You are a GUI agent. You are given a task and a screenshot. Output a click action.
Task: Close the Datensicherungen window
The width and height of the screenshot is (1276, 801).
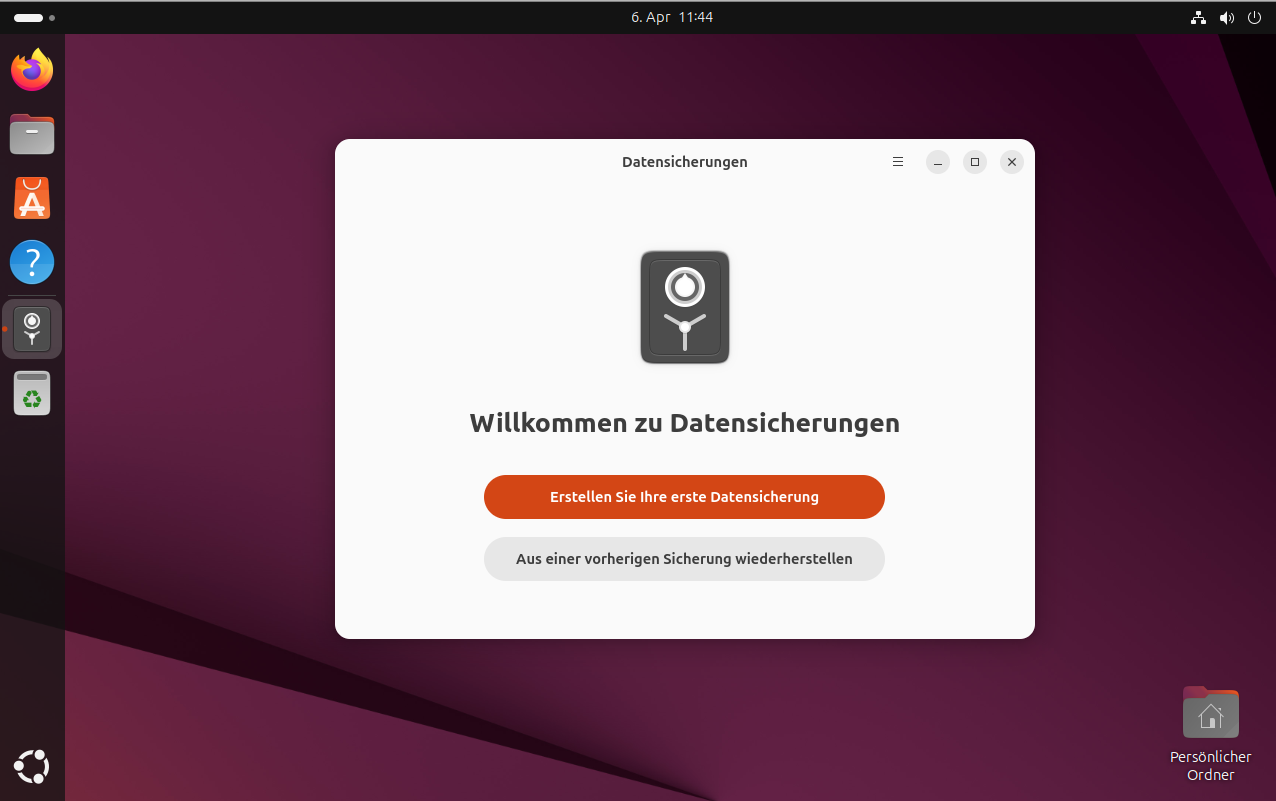pyautogui.click(x=1011, y=162)
